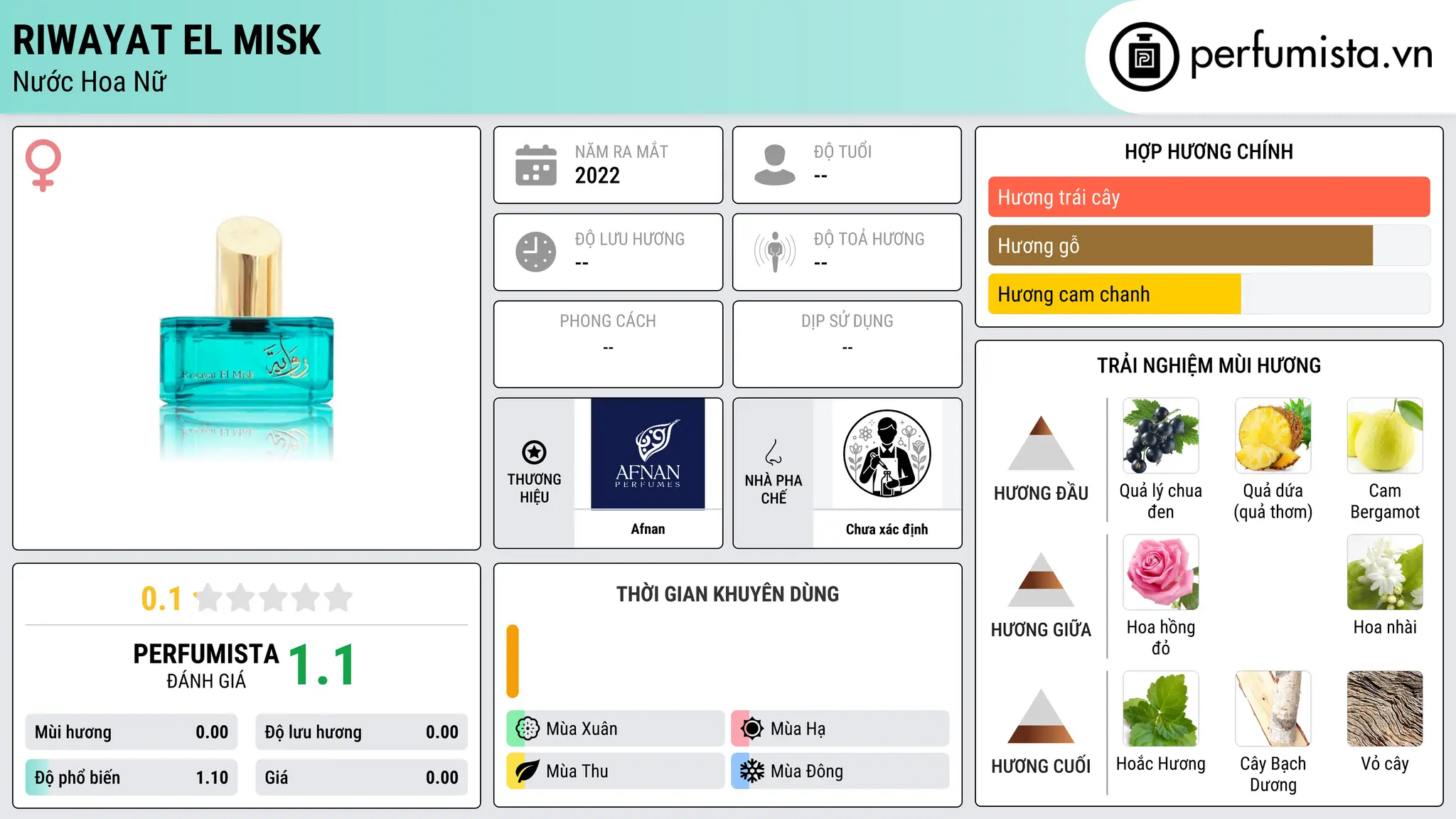
Task: Click the snowflake icon for Mùa Đông
Action: (x=751, y=771)
